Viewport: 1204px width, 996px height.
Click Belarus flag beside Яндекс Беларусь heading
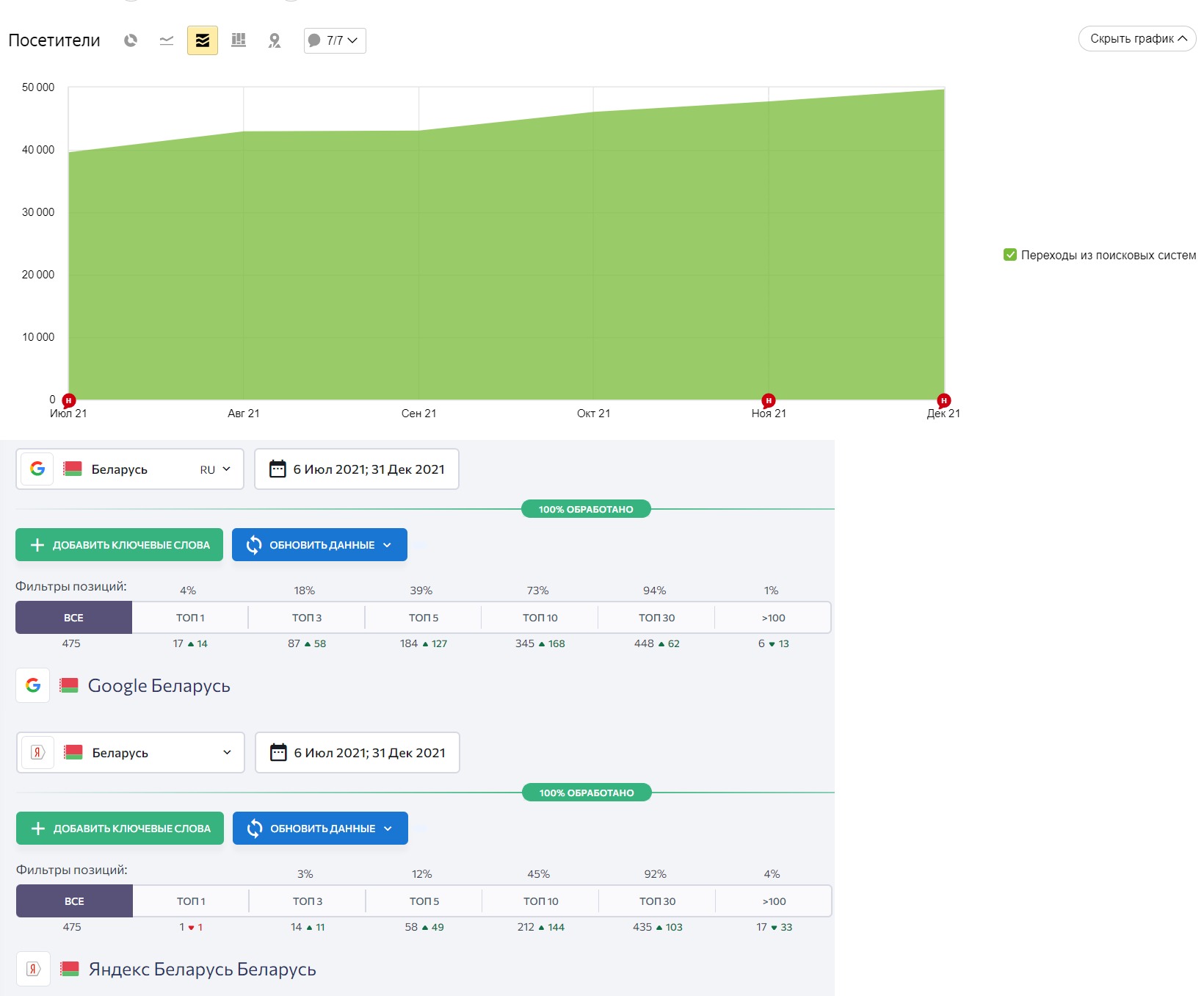point(70,969)
